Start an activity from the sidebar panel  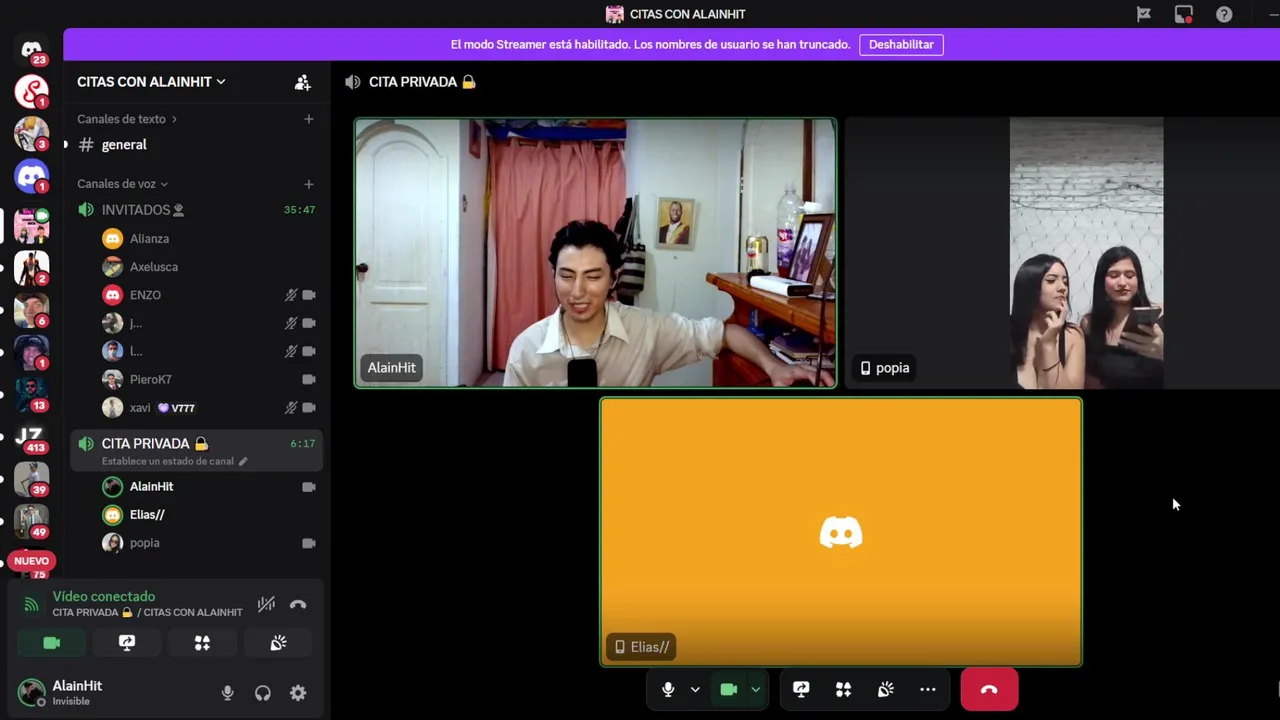[x=202, y=643]
